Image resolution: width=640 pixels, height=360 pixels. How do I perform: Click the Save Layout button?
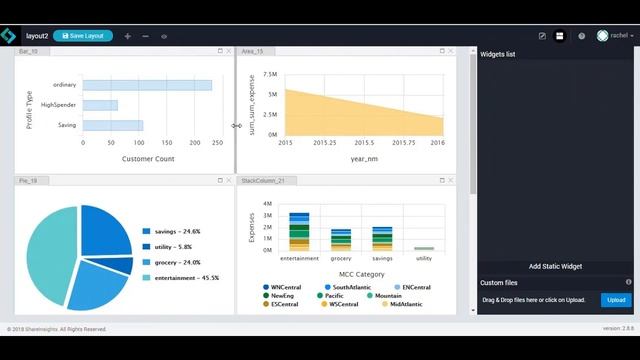(83, 36)
